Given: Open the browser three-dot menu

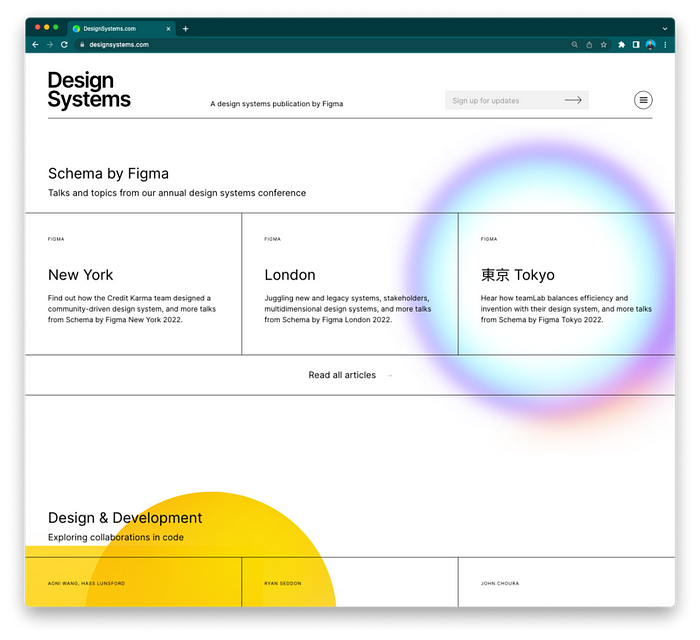Looking at the screenshot, I should (665, 45).
